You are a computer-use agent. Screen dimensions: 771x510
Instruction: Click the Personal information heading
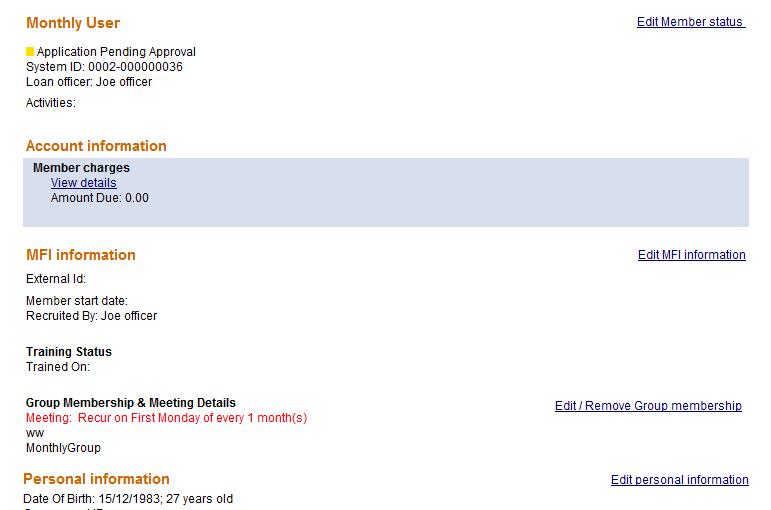coord(96,479)
